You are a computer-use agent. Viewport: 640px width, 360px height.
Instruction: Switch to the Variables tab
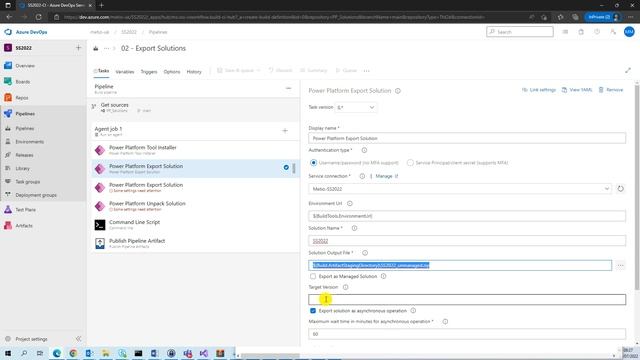125,71
